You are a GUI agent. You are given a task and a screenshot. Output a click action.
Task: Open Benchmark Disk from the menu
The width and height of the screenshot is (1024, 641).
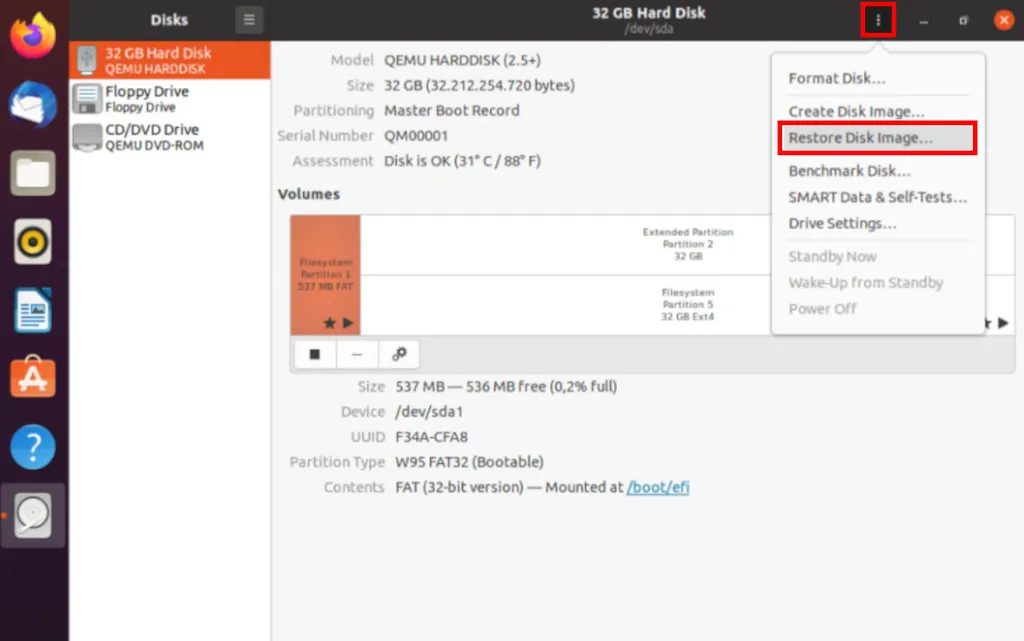pyautogui.click(x=849, y=171)
